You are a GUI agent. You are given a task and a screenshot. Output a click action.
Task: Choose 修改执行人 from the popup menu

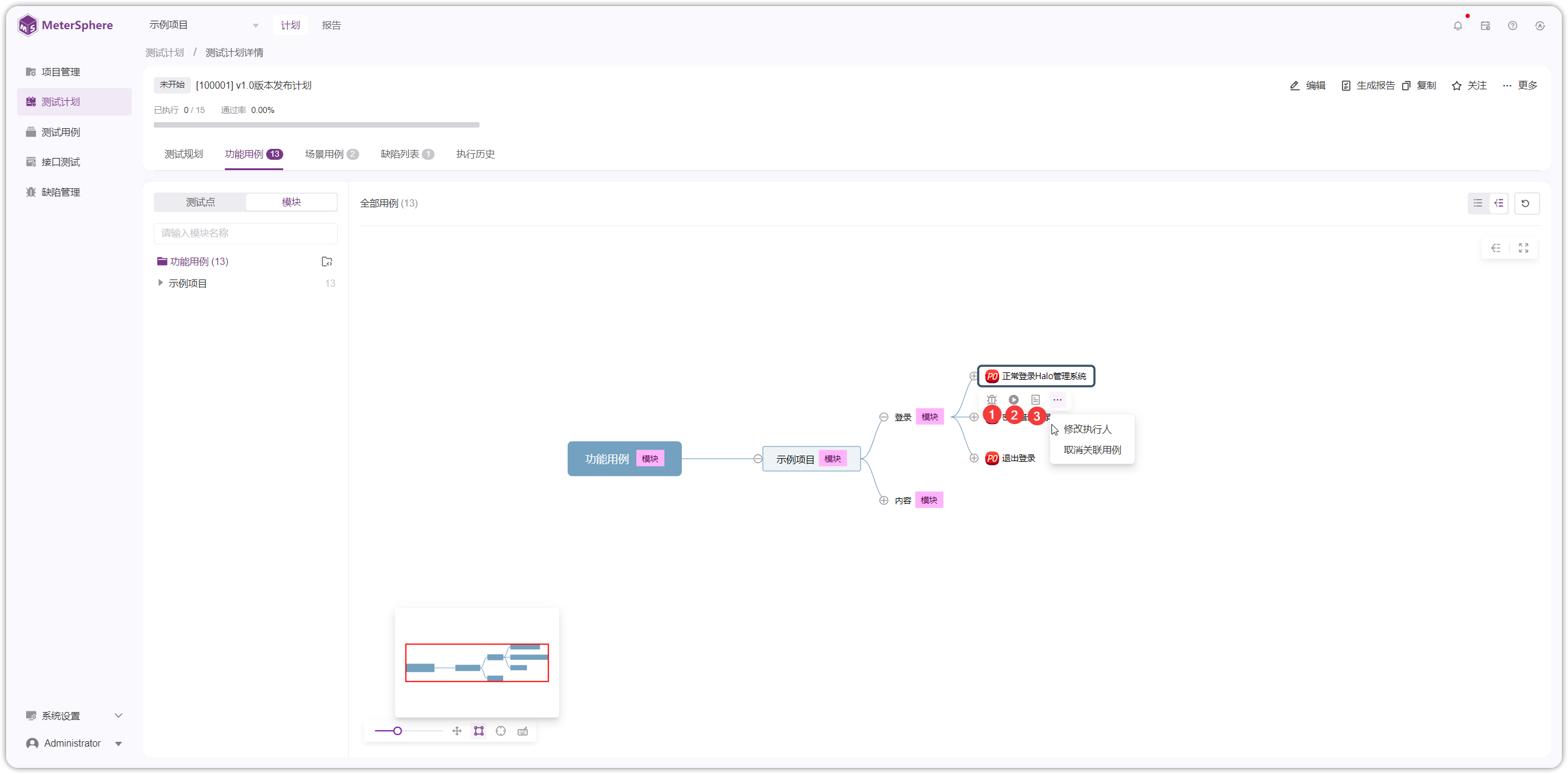1087,429
